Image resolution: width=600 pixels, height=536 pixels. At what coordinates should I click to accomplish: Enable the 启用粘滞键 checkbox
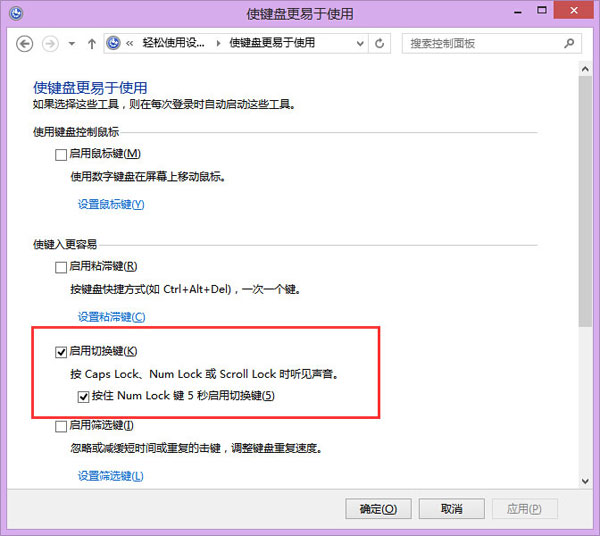point(62,267)
